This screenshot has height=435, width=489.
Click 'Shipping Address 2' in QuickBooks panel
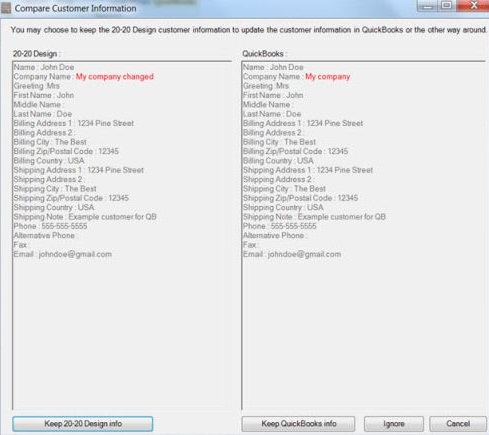point(278,179)
